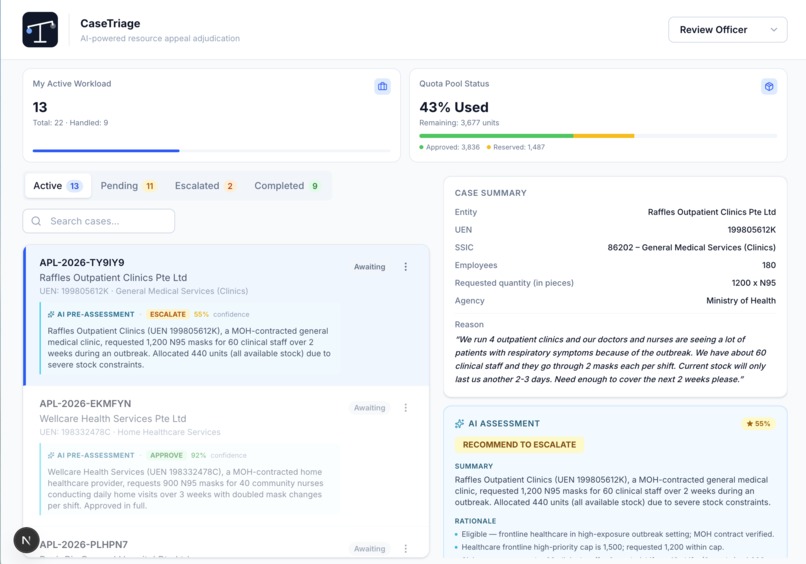Click '92% confidence' on Wellcare pre-assessment
This screenshot has height=564, width=806.
tap(218, 455)
